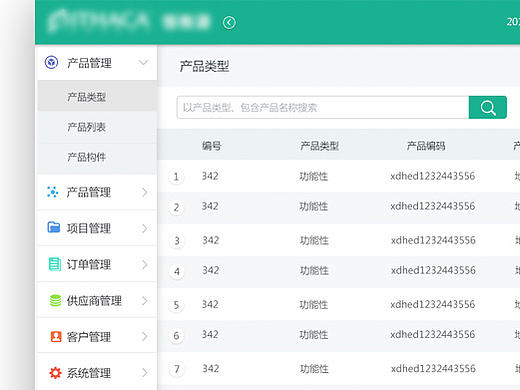Click xdhed1232443556 in row 7

(433, 368)
